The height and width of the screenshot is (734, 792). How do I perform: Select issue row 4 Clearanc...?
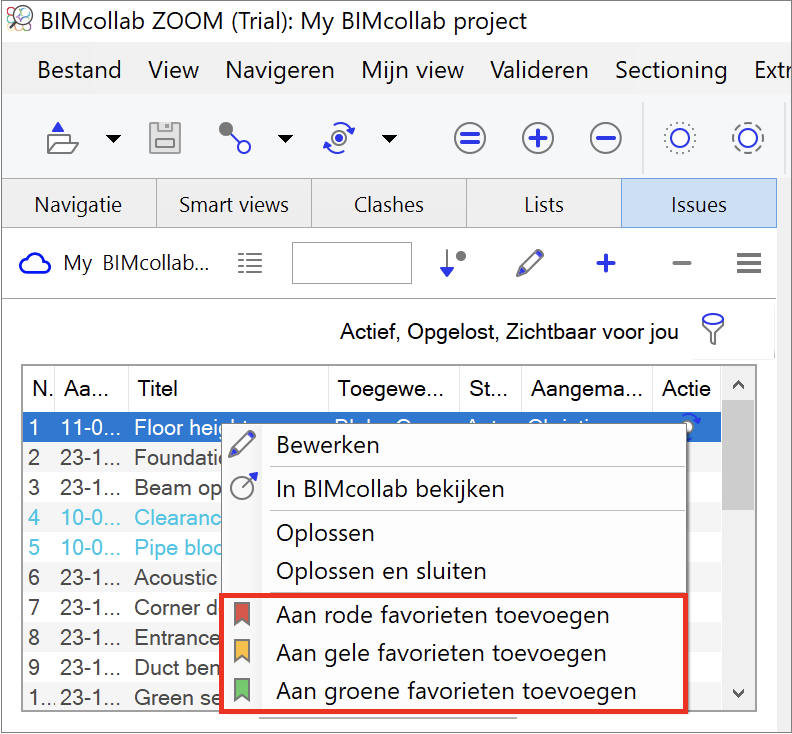tap(122, 517)
